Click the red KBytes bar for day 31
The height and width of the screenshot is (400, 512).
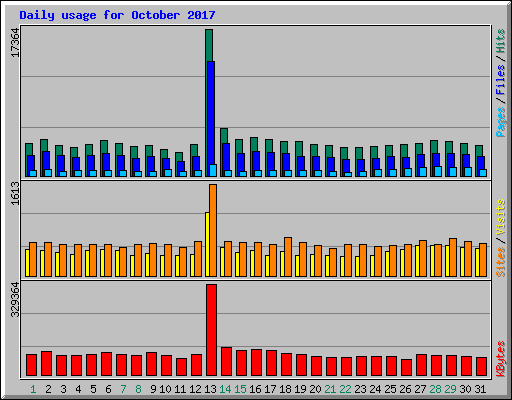click(x=482, y=367)
